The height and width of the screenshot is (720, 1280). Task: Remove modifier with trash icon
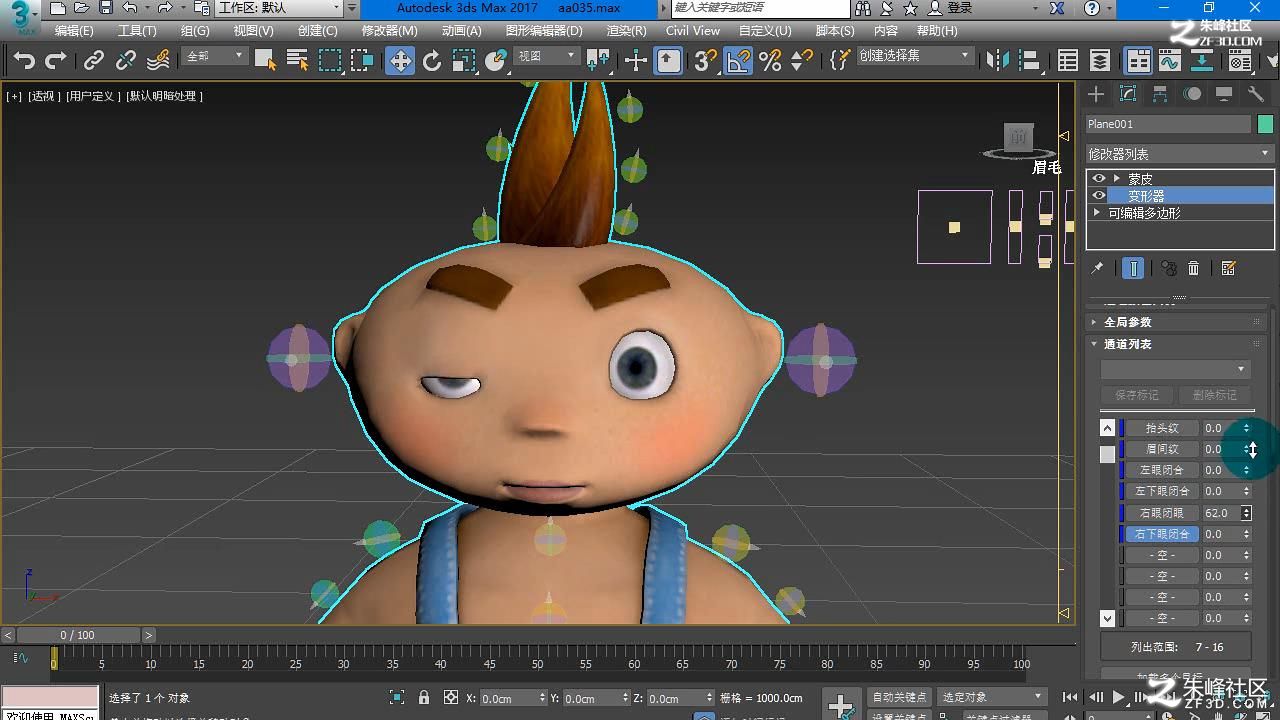coord(1193,268)
